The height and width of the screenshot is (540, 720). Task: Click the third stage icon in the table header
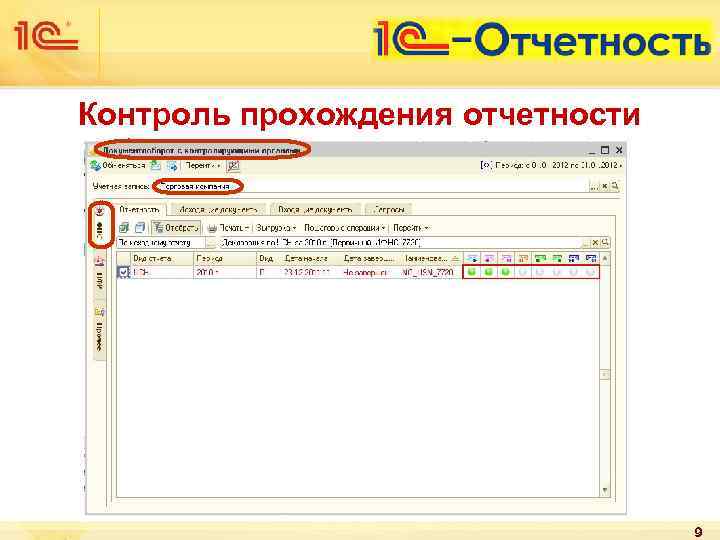click(x=506, y=259)
